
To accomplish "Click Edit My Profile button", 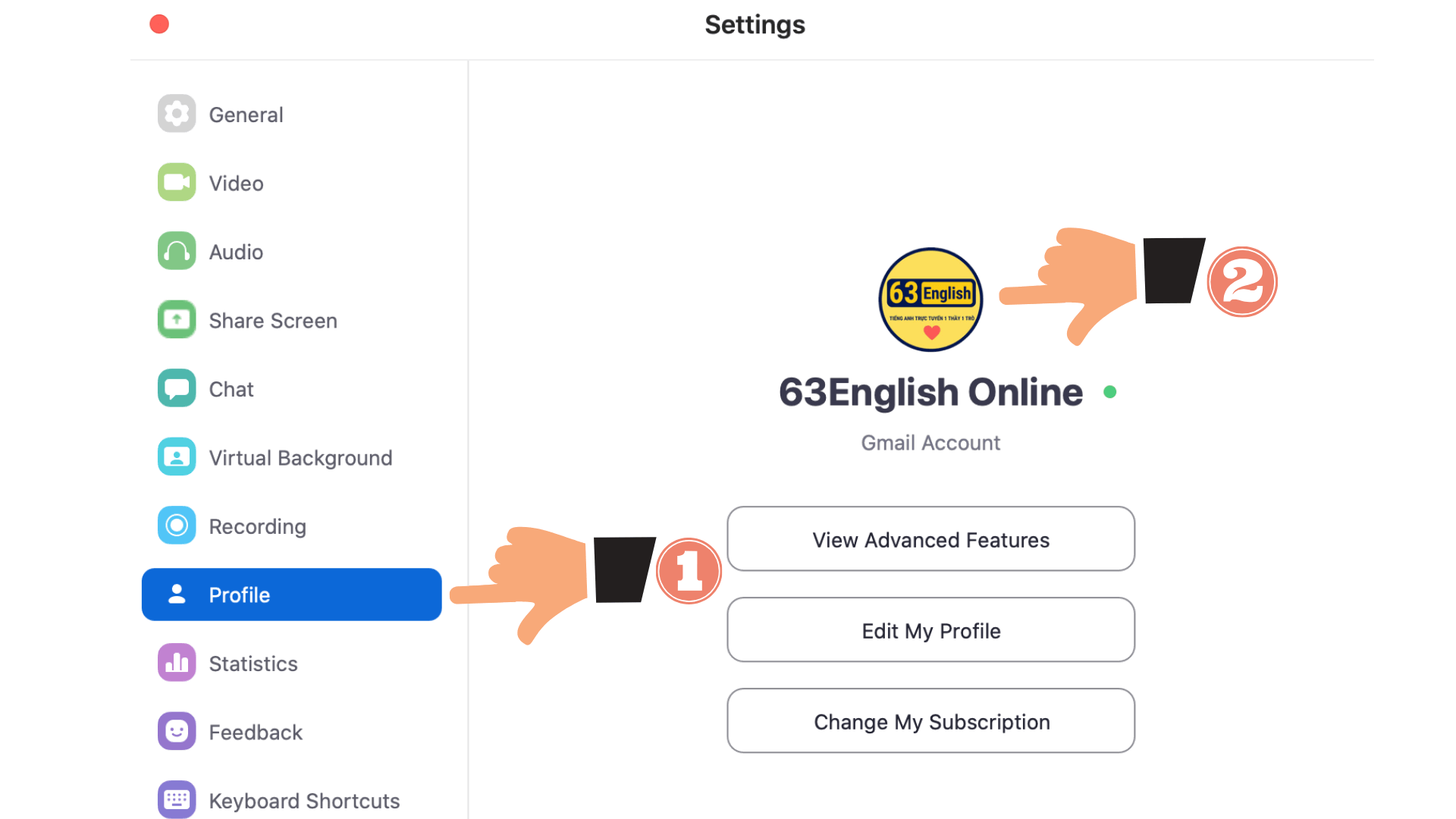I will pos(931,630).
